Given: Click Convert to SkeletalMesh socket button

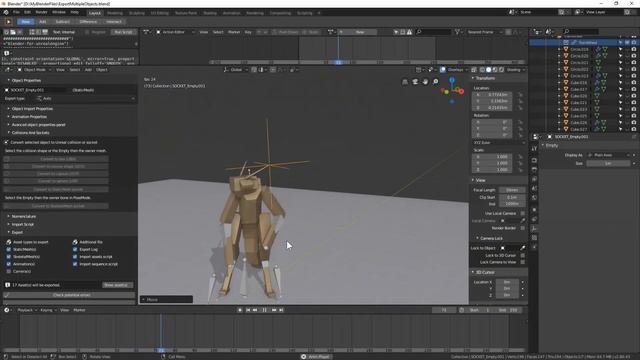Looking at the screenshot, I should click(x=56, y=206).
